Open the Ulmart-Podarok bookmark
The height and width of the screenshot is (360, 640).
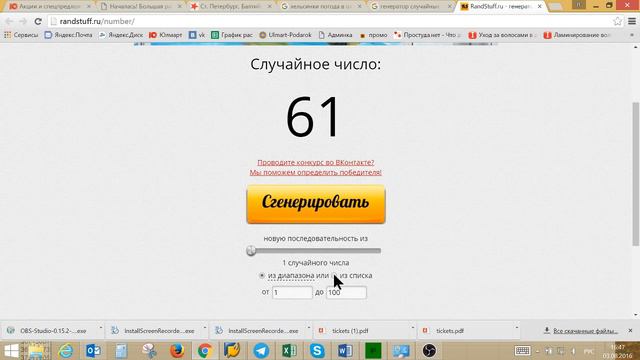285,35
